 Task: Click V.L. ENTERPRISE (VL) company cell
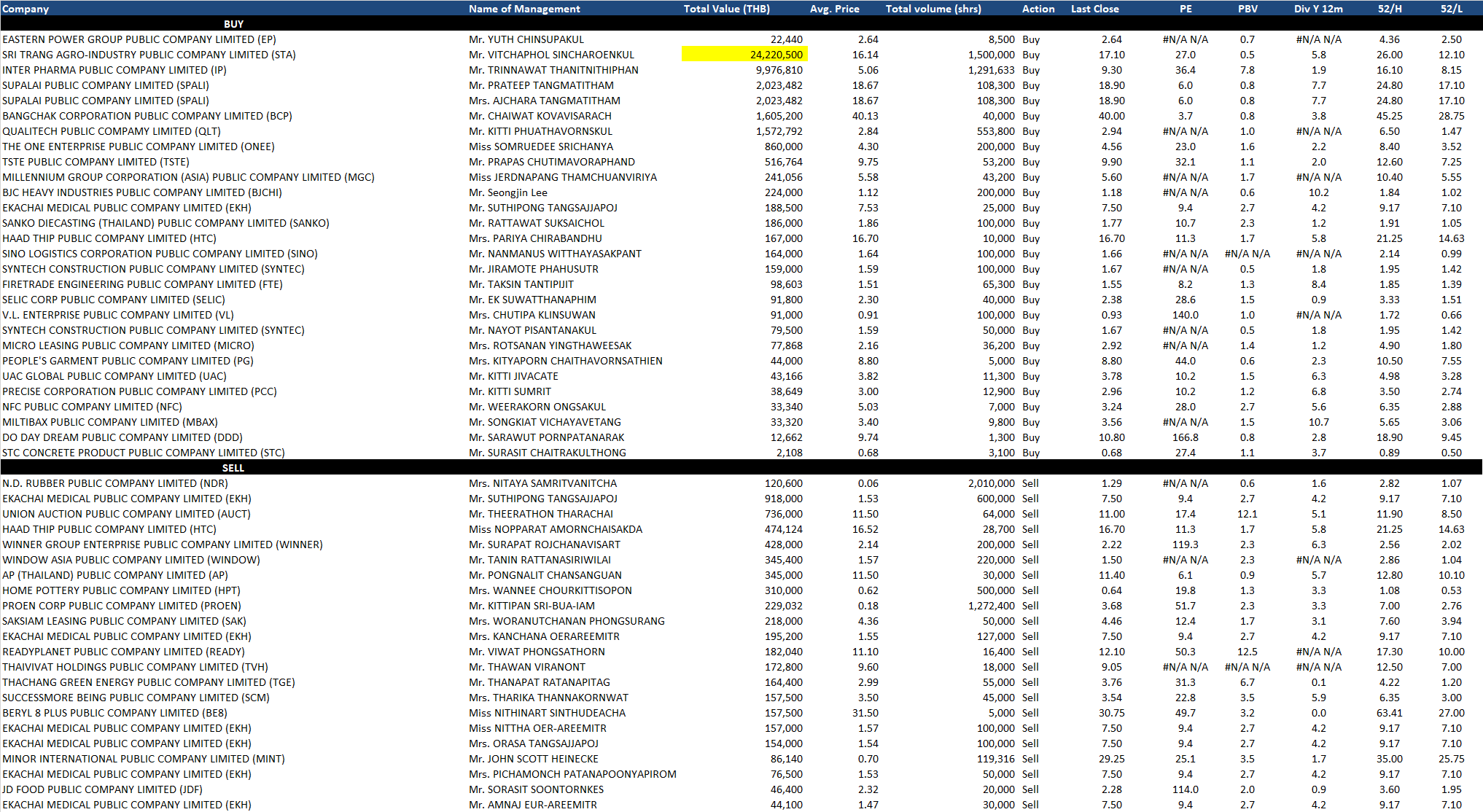[x=117, y=315]
